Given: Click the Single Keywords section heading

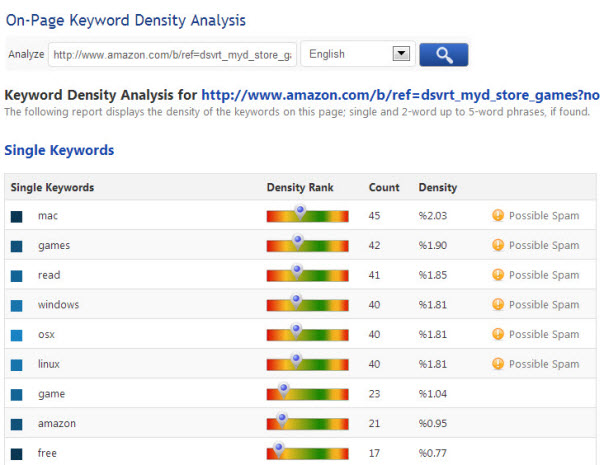Looking at the screenshot, I should click(x=59, y=150).
